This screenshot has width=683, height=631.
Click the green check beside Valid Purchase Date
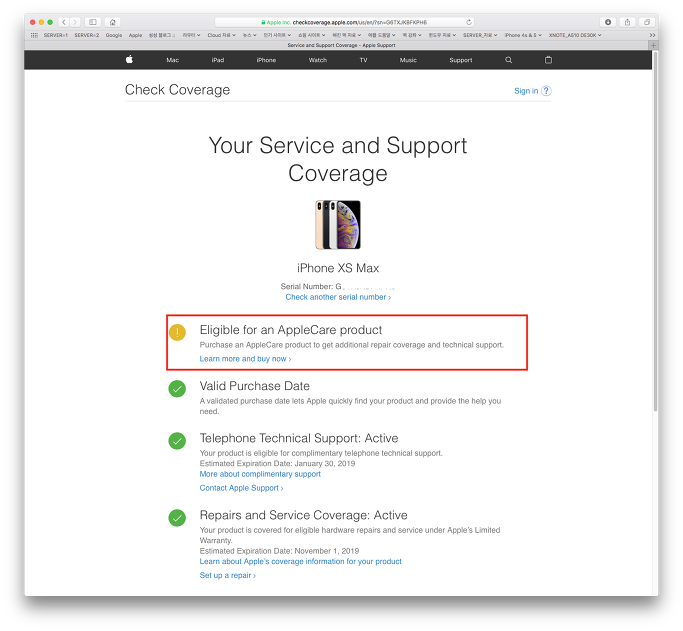[x=177, y=388]
